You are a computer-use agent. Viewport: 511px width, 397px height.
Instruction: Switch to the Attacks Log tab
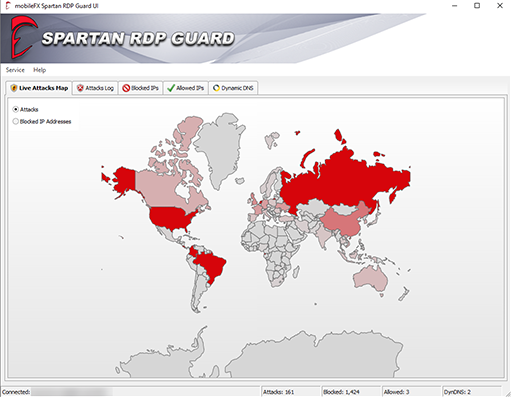(x=95, y=88)
